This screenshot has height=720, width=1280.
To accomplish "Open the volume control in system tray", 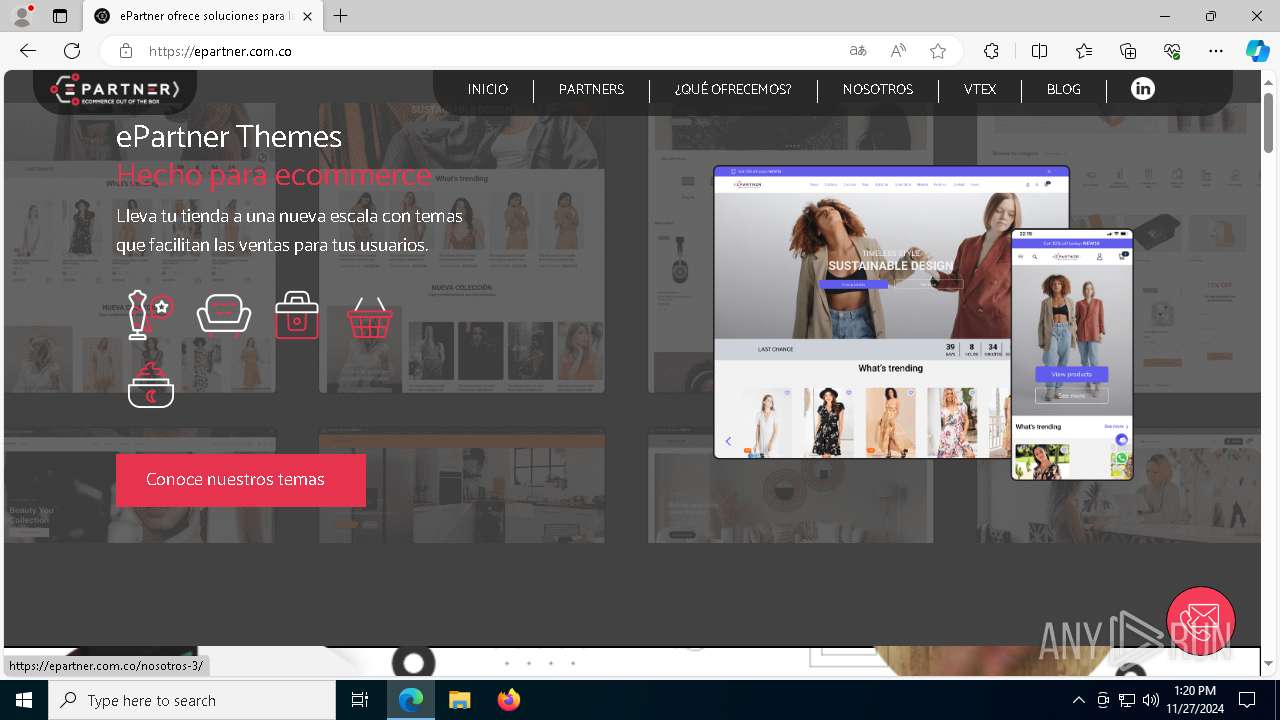I will (x=1150, y=700).
